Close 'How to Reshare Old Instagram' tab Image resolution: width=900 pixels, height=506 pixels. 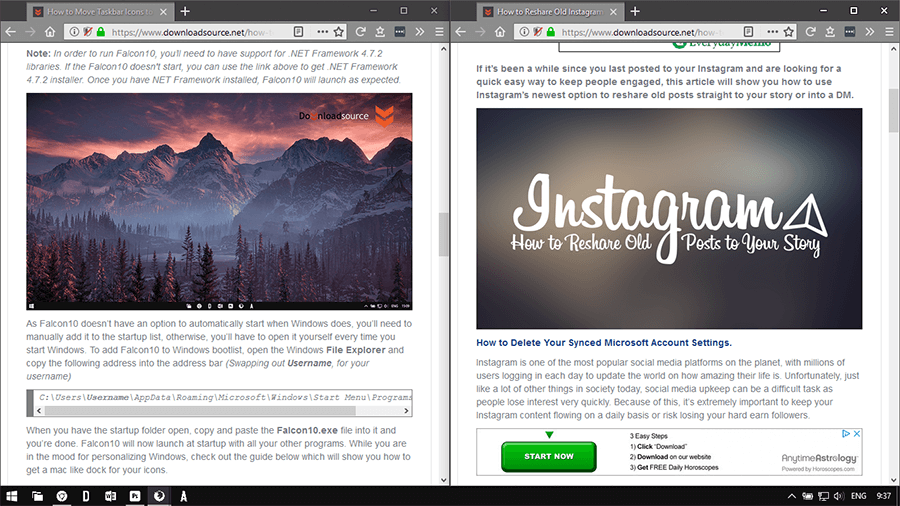click(x=613, y=11)
